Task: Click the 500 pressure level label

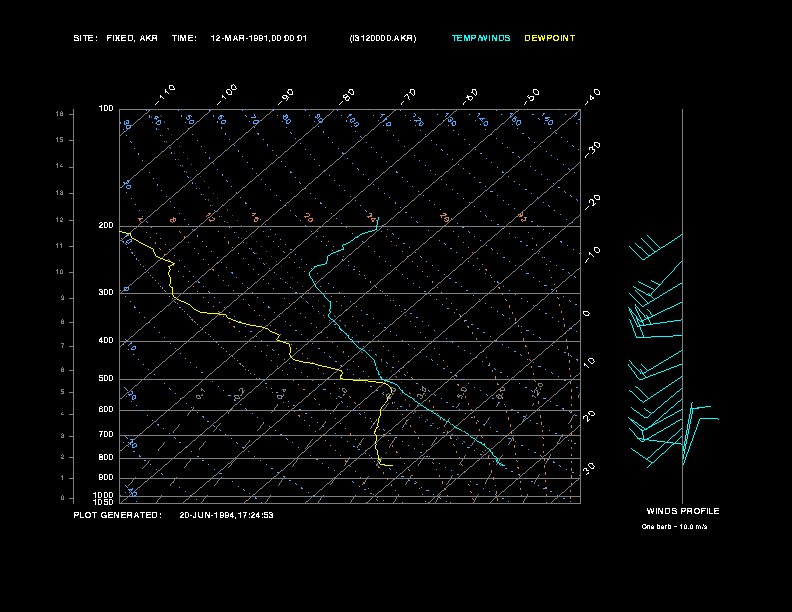Action: click(x=106, y=378)
